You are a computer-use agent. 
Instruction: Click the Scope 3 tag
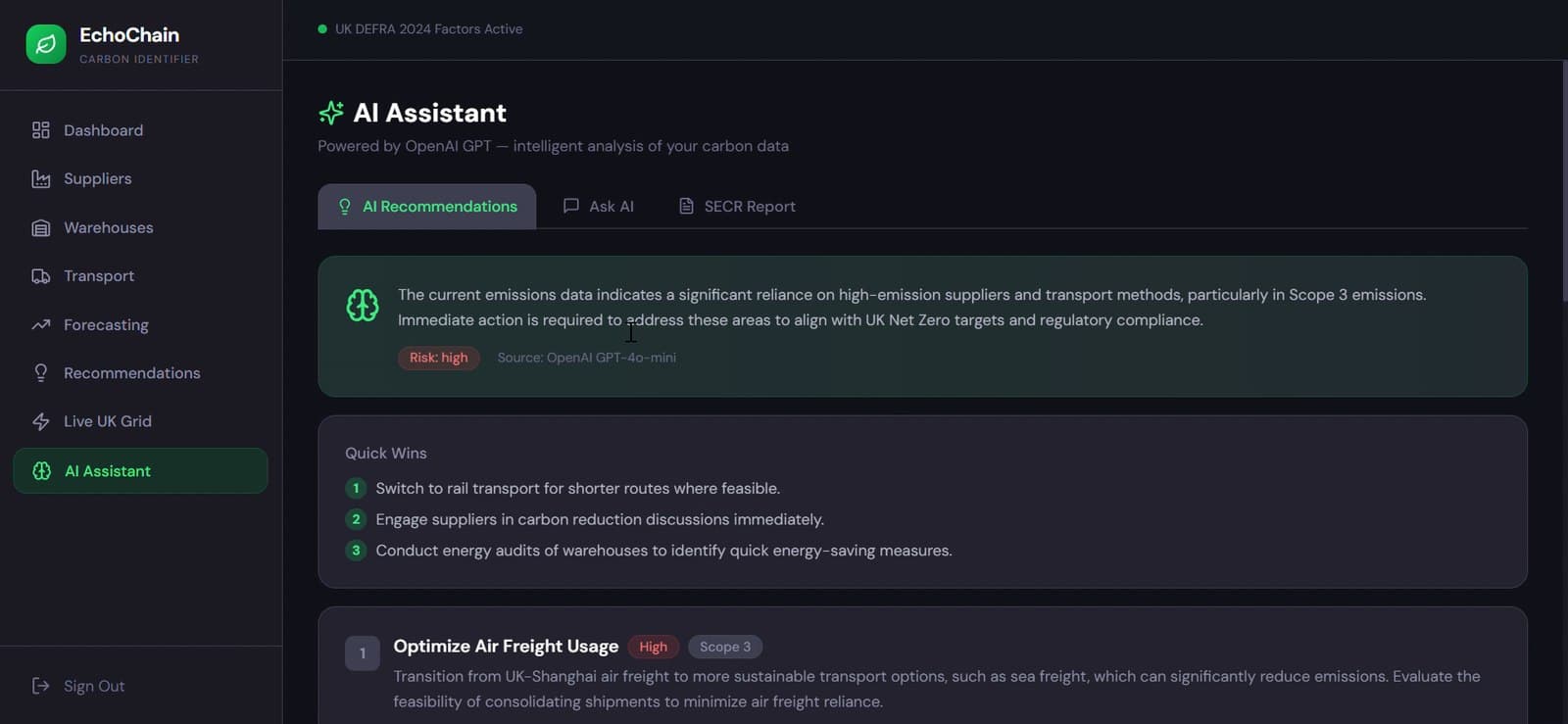(725, 647)
